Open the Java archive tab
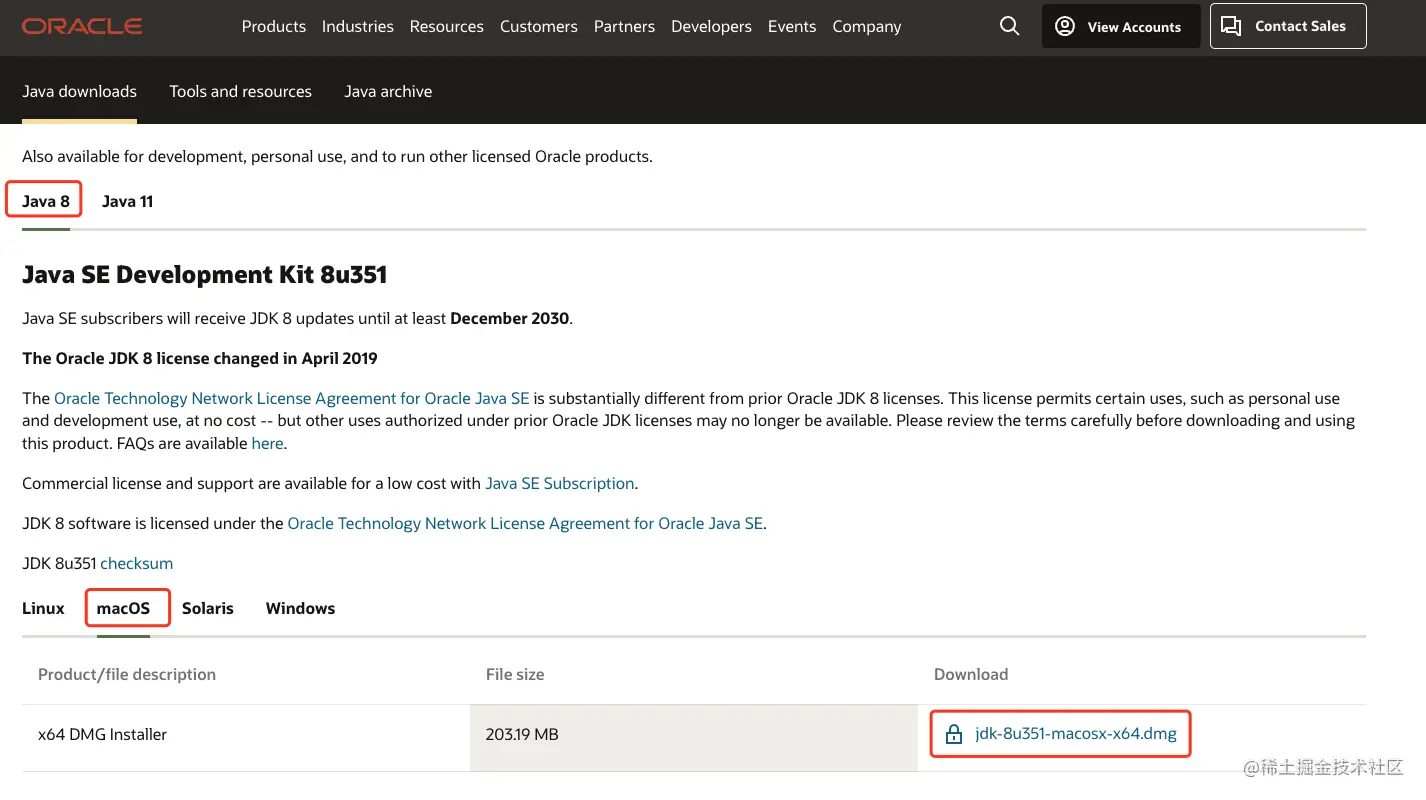This screenshot has width=1426, height=800. pyautogui.click(x=388, y=91)
